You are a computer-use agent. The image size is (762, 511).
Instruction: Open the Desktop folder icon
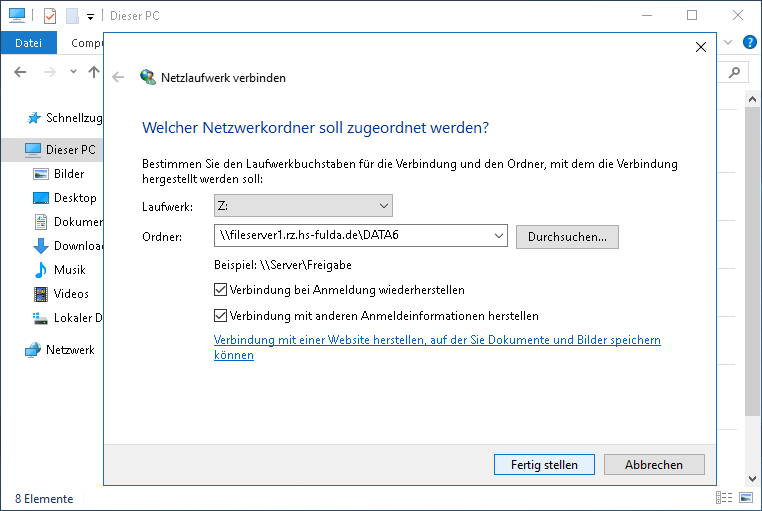[41, 198]
